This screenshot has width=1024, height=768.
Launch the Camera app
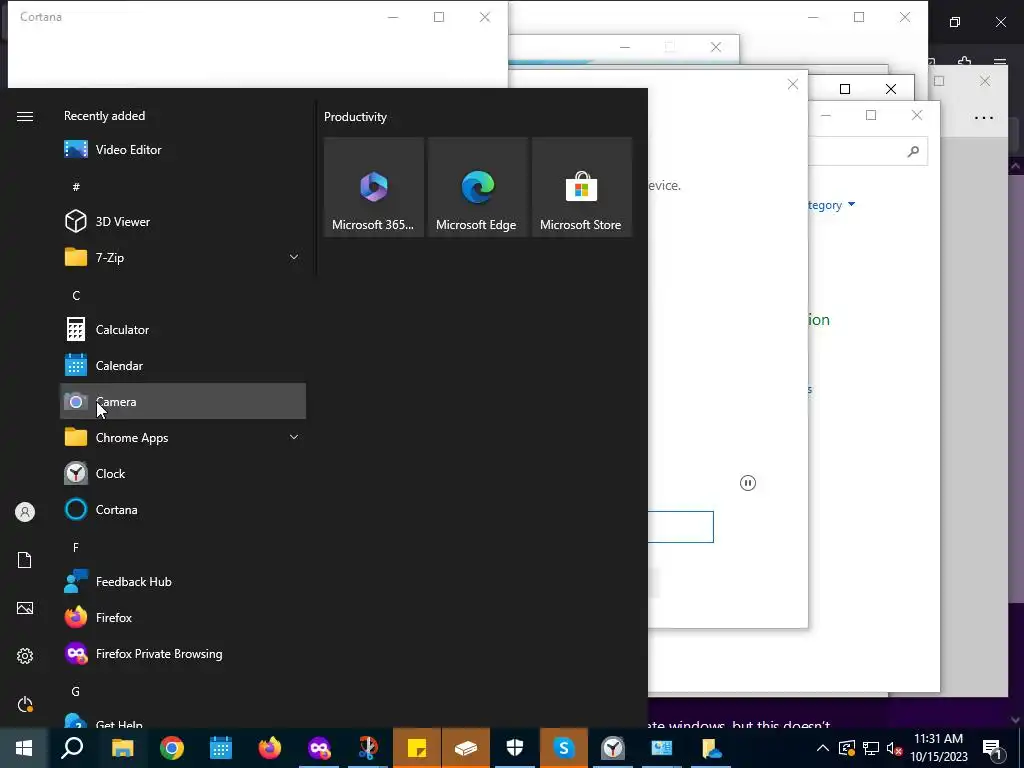[183, 402]
